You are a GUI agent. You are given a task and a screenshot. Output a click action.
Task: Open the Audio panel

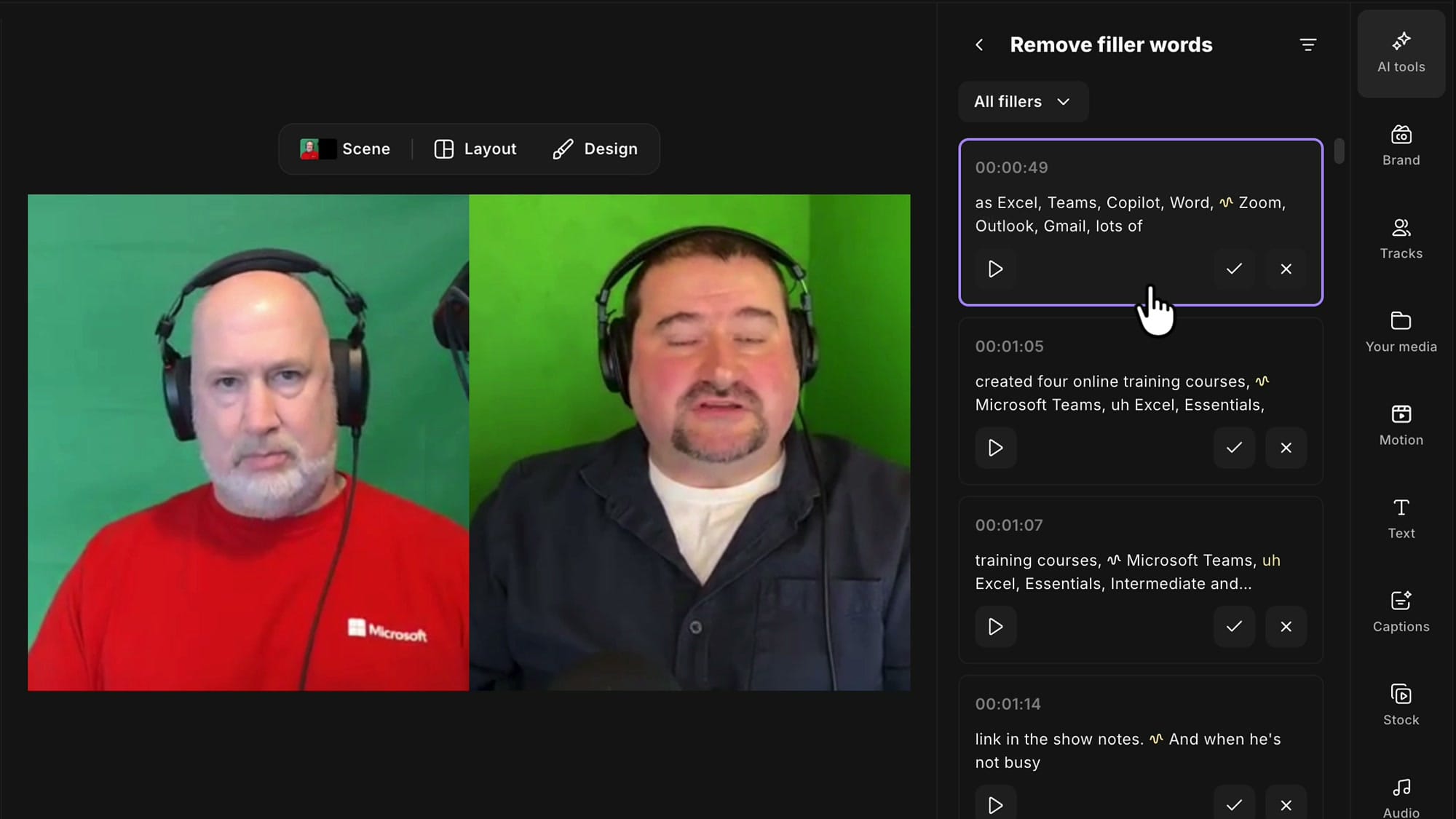(1401, 797)
